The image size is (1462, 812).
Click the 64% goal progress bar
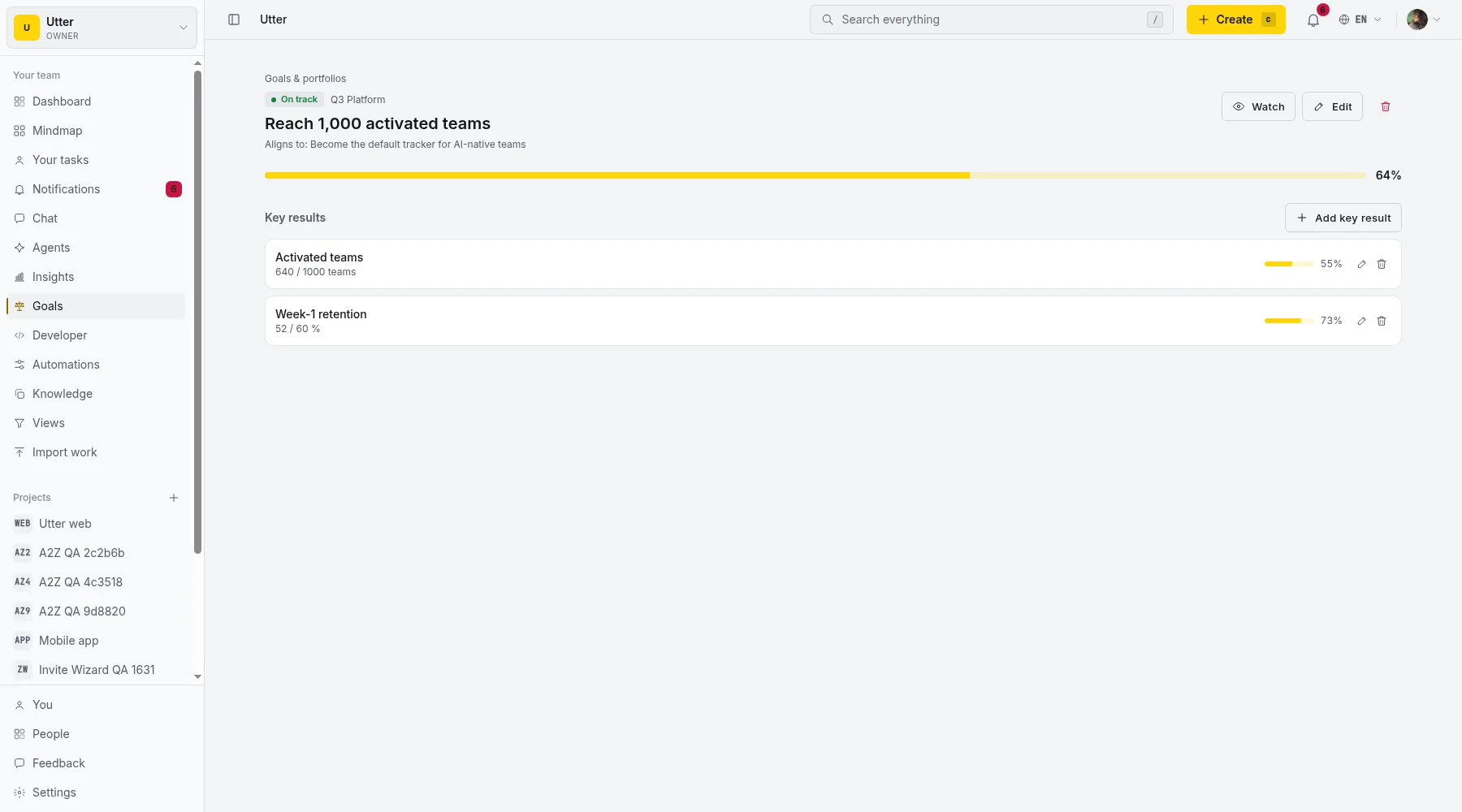(815, 175)
